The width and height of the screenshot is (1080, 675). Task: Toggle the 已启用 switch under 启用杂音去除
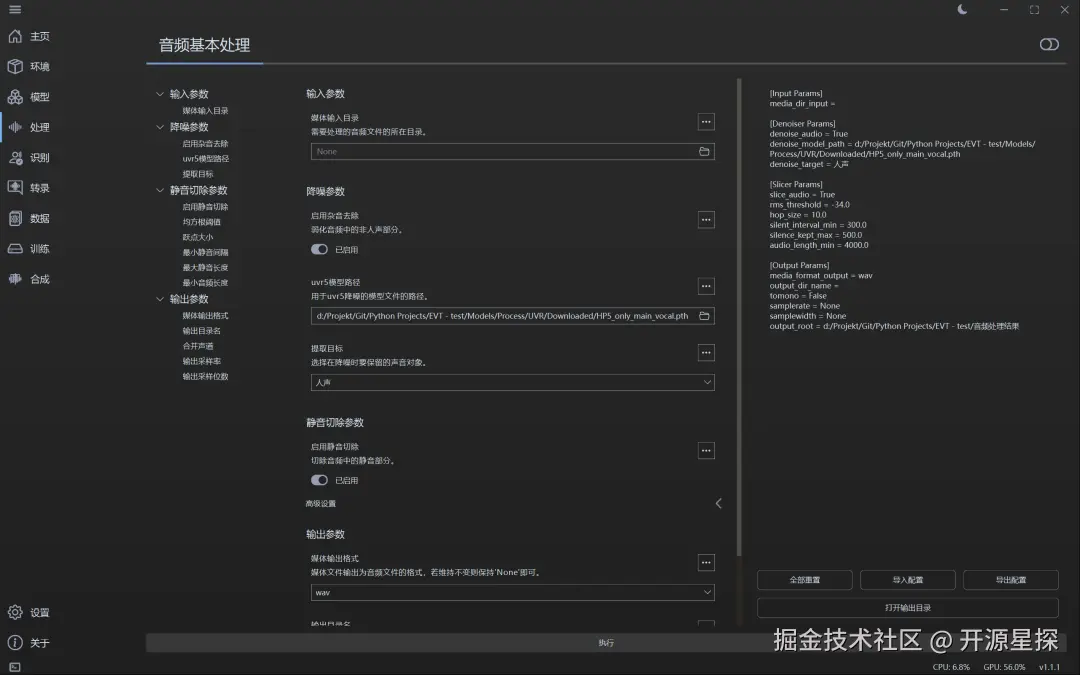point(318,248)
